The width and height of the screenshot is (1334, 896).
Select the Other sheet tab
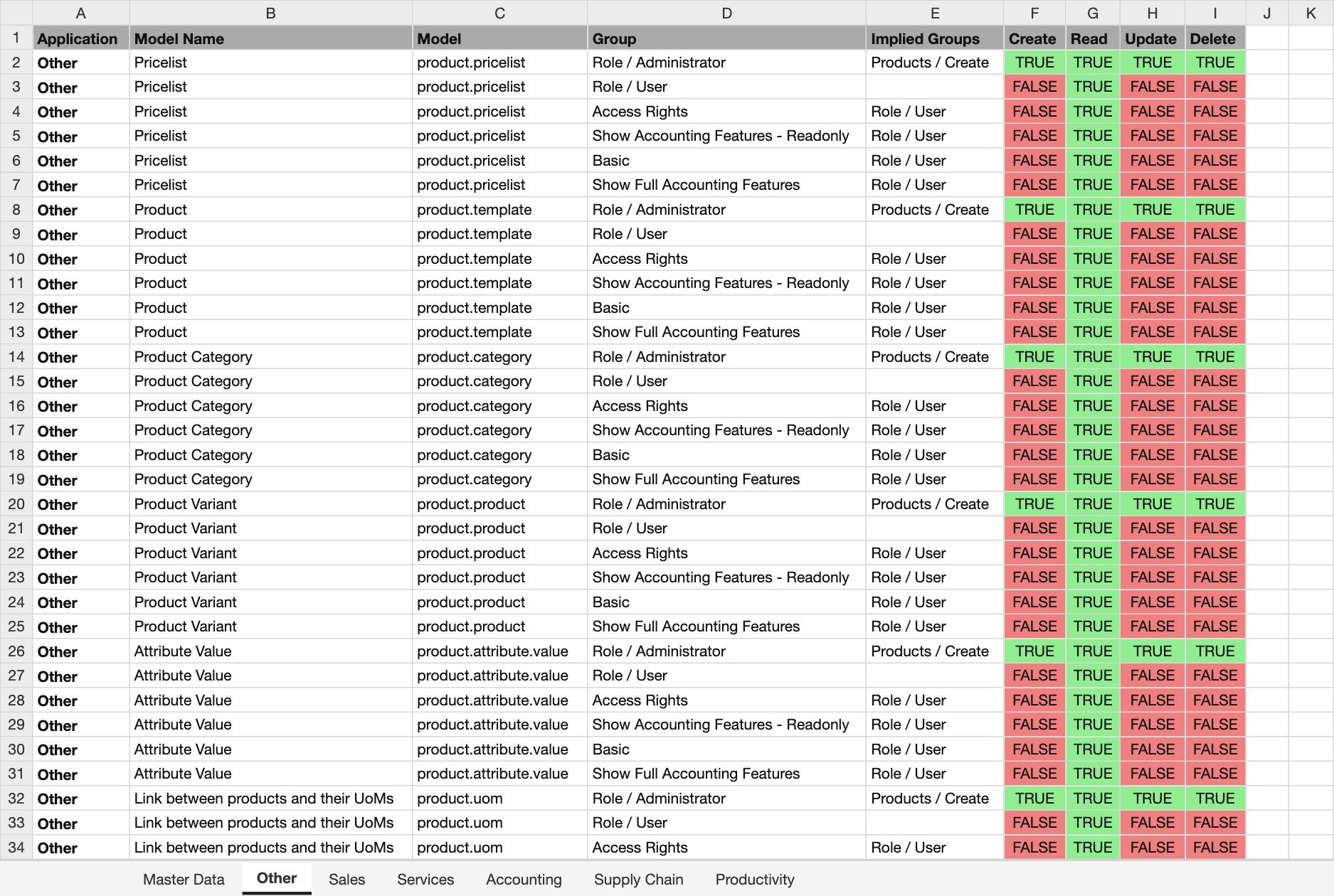tap(277, 878)
